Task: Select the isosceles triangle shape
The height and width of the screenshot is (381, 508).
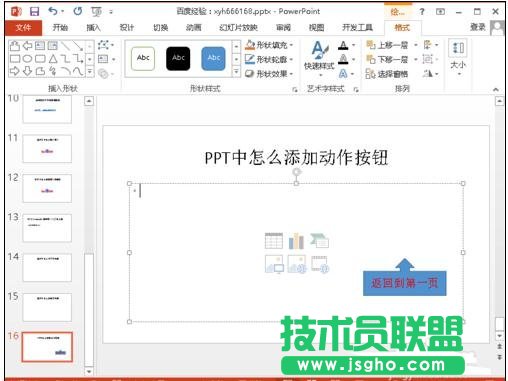Action: click(x=53, y=59)
